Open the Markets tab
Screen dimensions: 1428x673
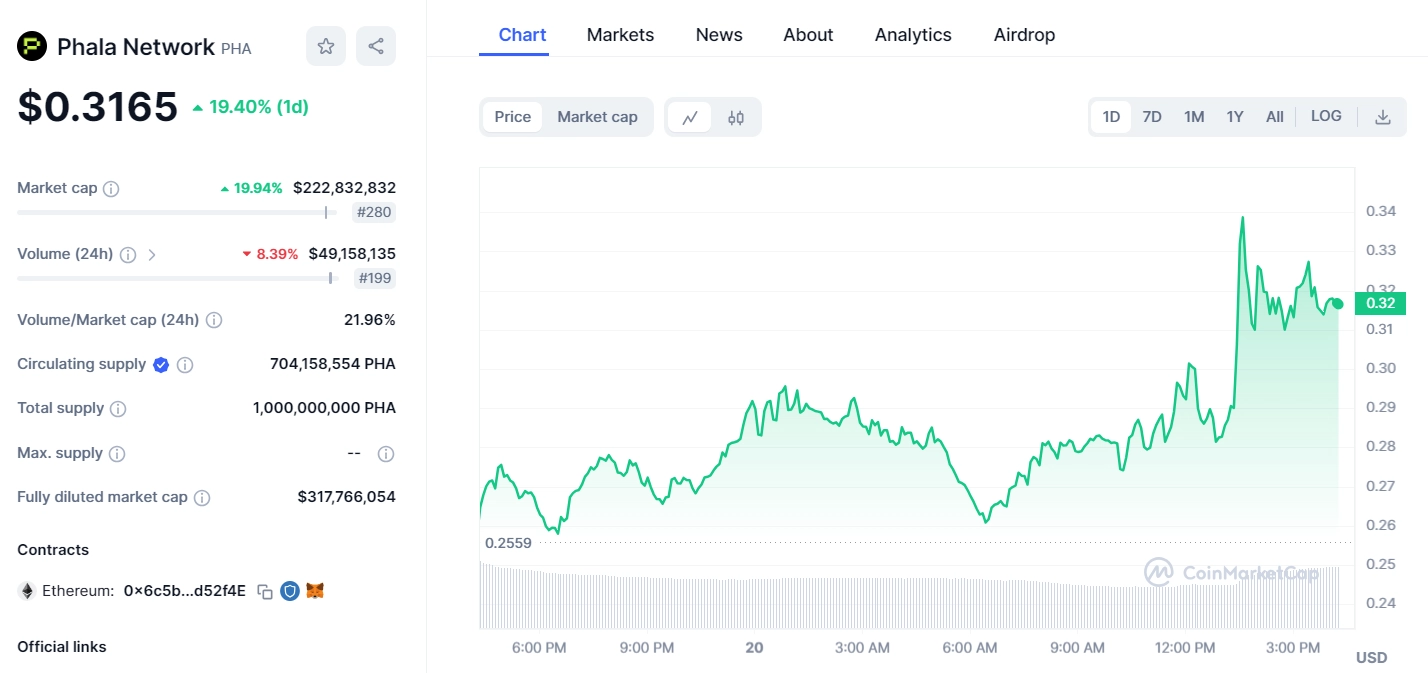[620, 35]
